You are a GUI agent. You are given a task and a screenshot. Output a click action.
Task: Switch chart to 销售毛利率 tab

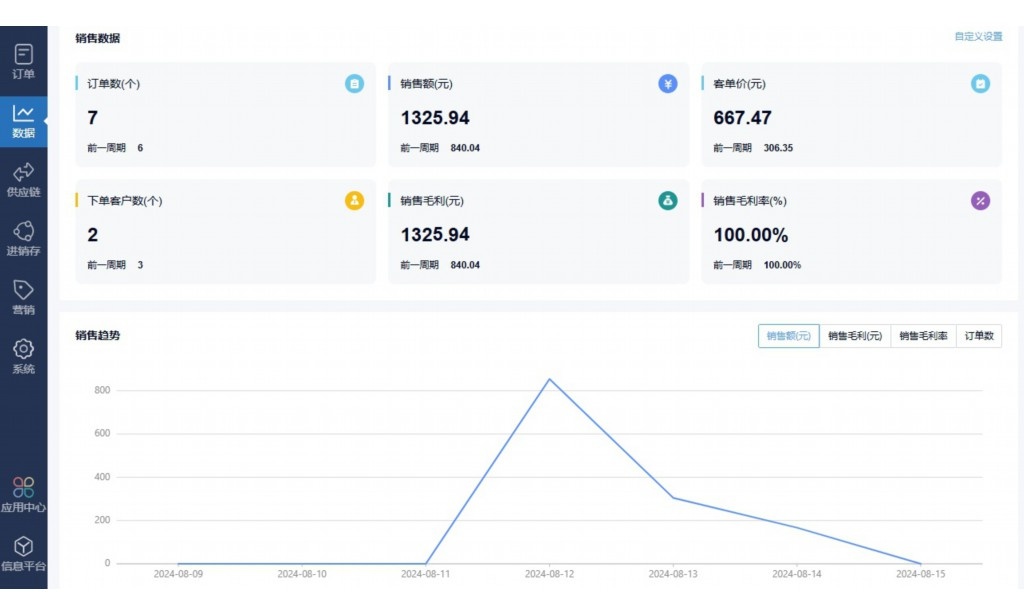(923, 337)
